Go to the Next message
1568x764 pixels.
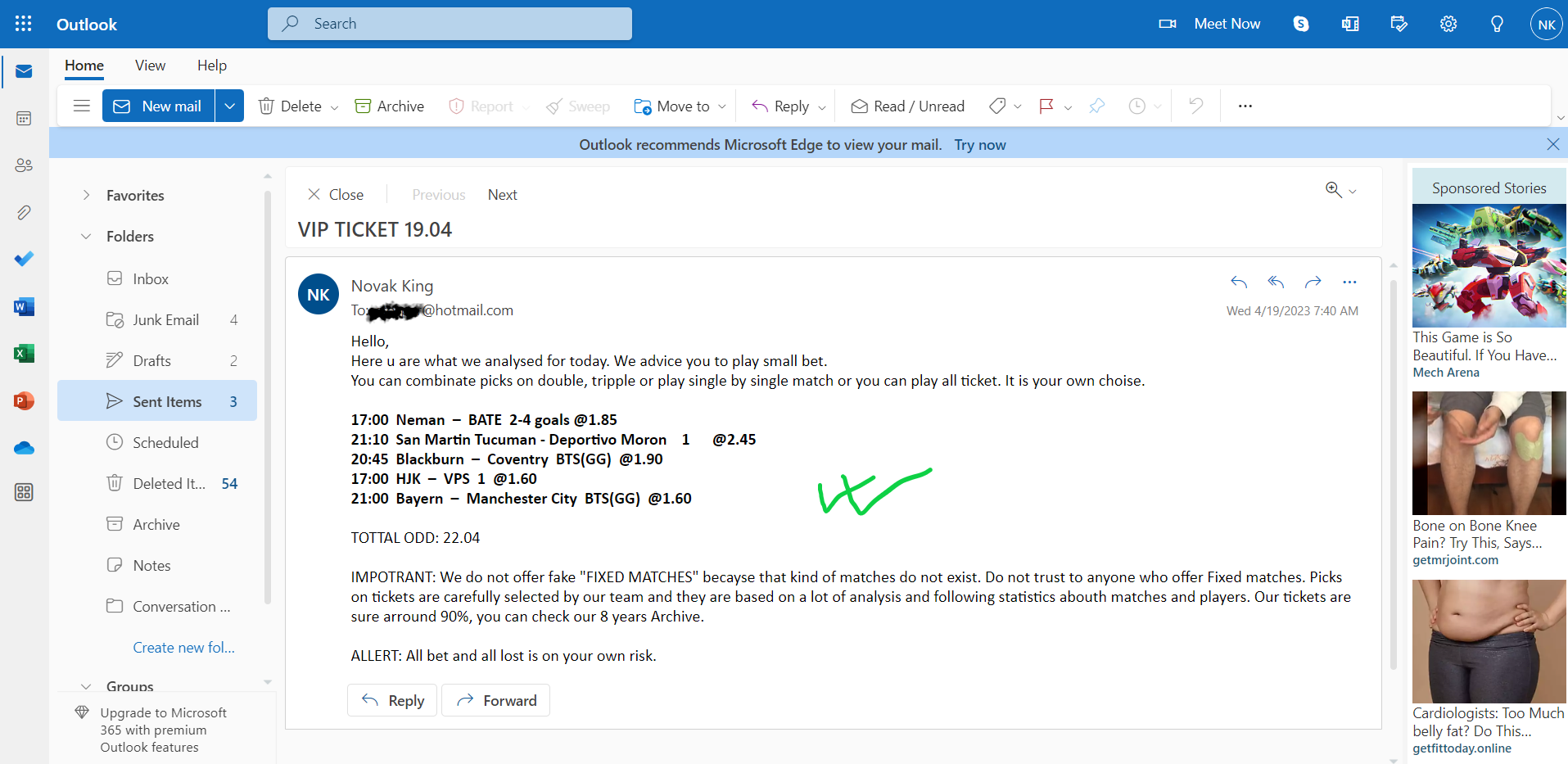click(x=503, y=195)
